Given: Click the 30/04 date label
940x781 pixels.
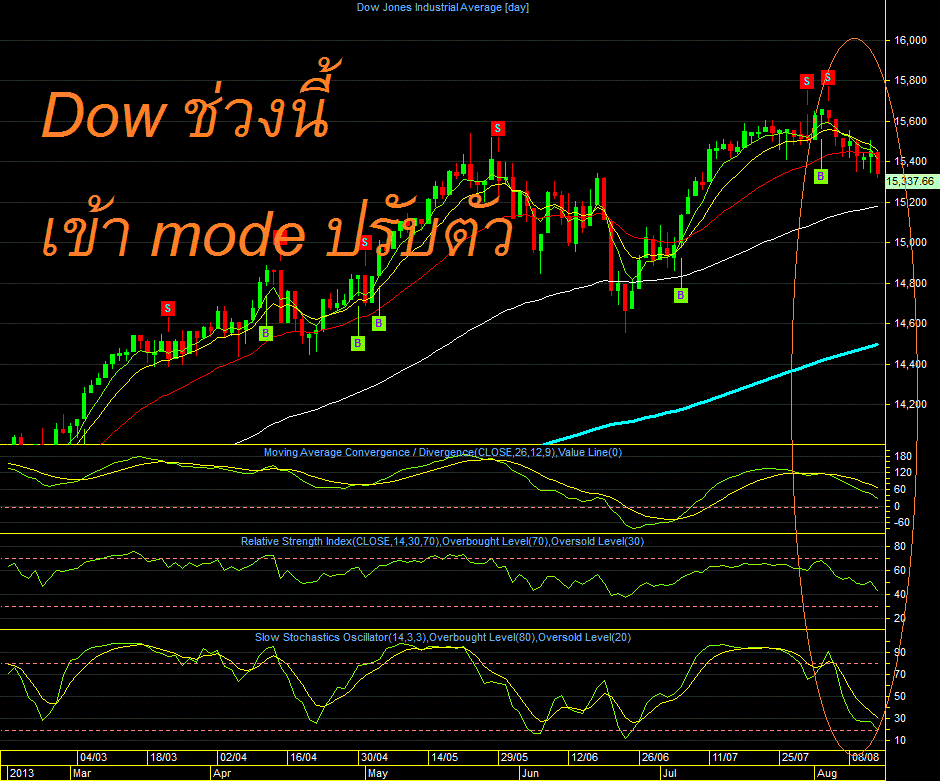Looking at the screenshot, I should [375, 757].
